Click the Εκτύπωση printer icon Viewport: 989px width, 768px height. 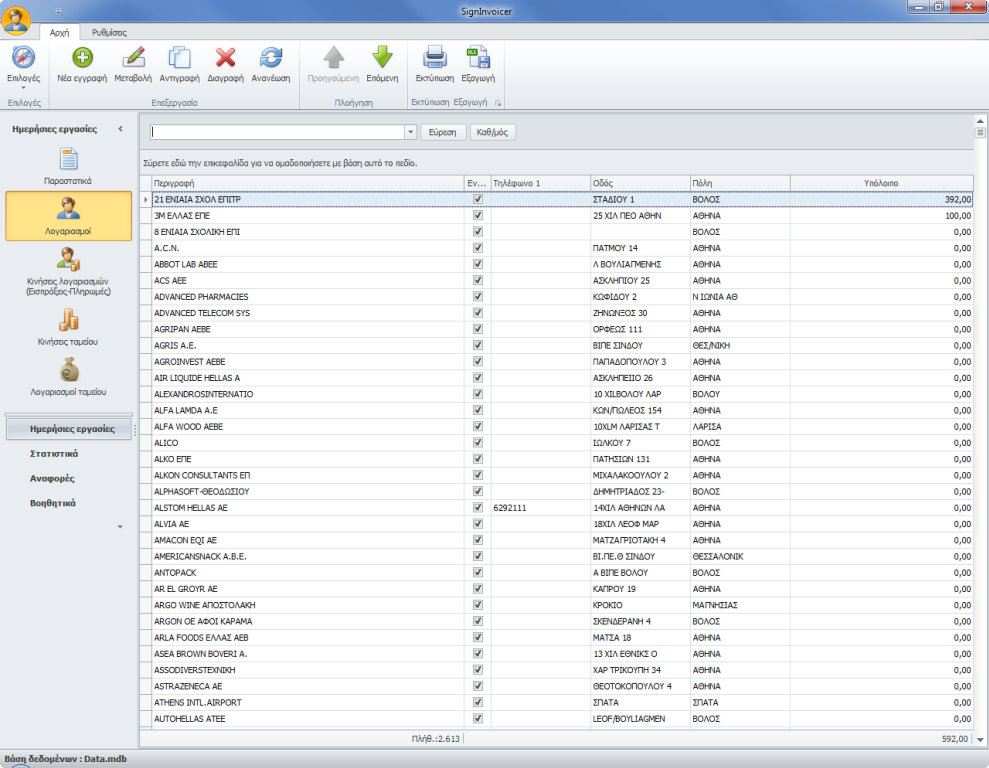click(x=435, y=57)
